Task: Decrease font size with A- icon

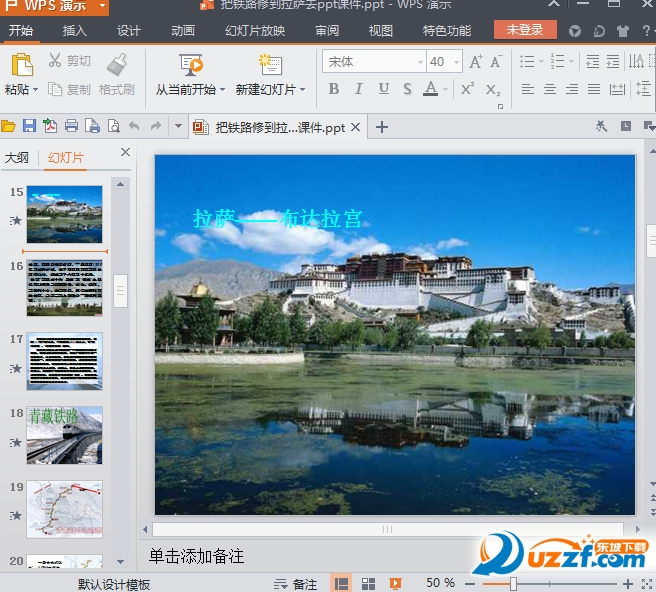Action: coord(496,62)
